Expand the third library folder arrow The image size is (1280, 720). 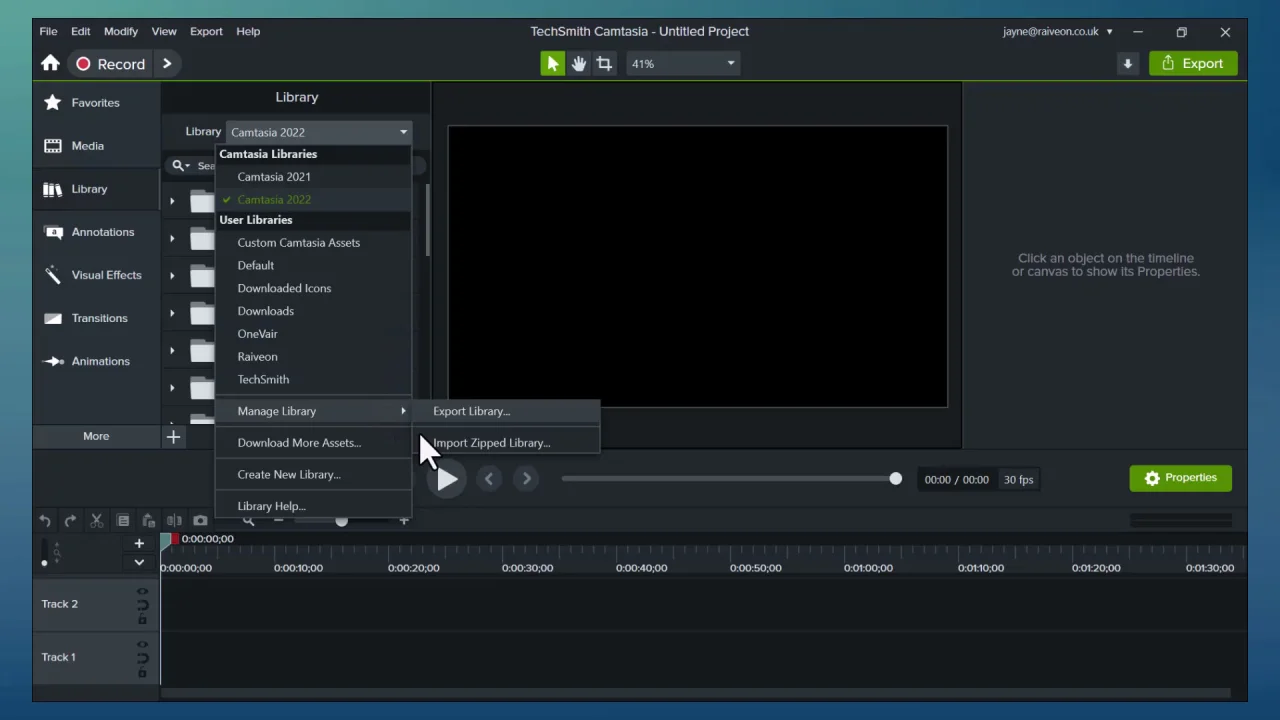[x=172, y=275]
